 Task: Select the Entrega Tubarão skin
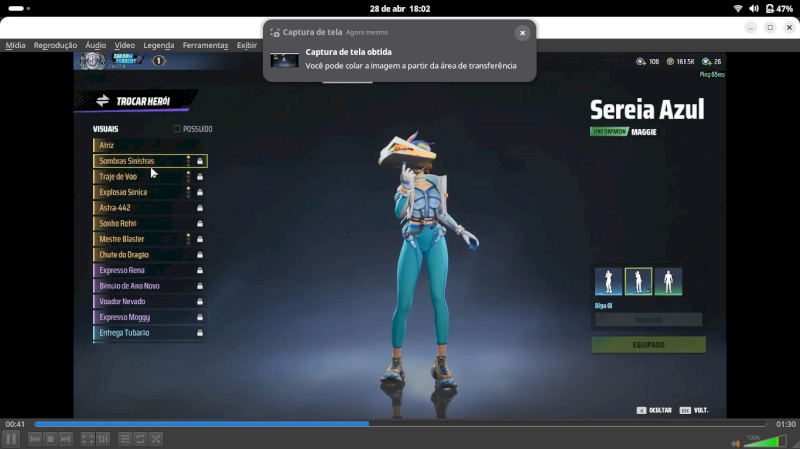[x=150, y=333]
